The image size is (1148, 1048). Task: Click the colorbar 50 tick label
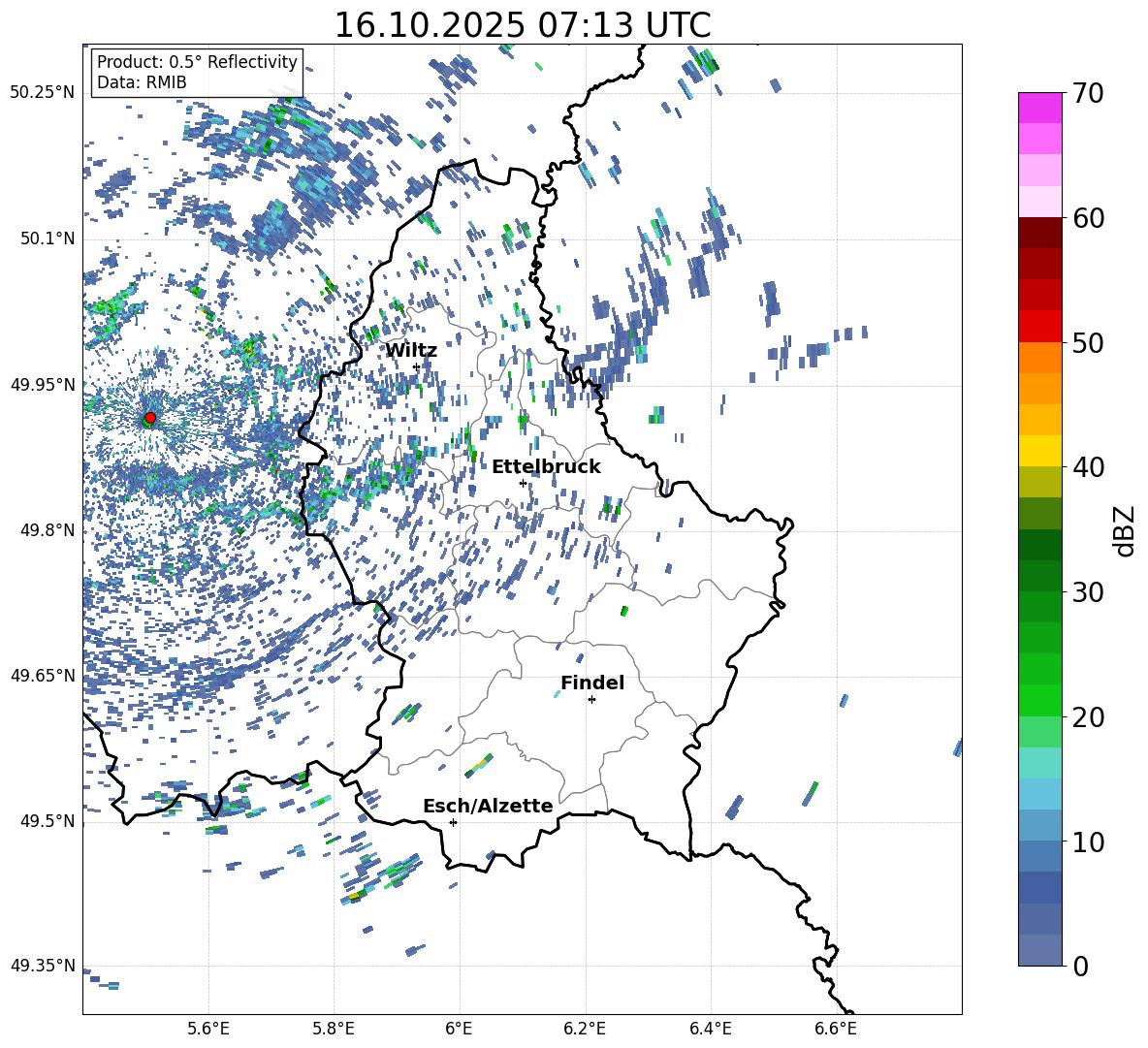(1087, 342)
